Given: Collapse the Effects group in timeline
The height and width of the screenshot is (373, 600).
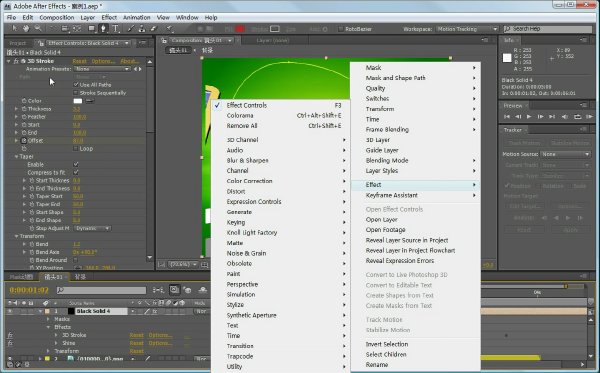Looking at the screenshot, I should pos(48,327).
